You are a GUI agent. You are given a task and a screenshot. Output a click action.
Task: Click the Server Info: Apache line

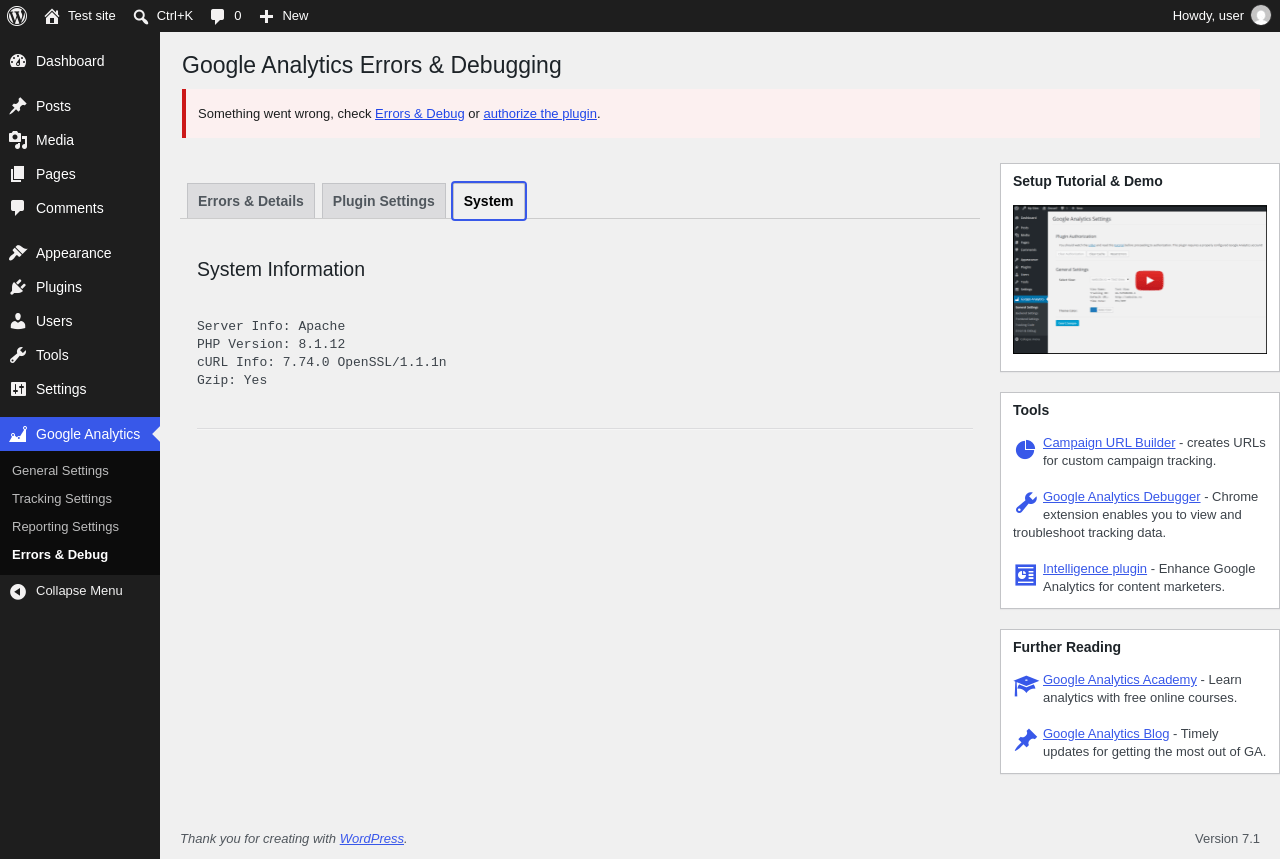point(271,326)
